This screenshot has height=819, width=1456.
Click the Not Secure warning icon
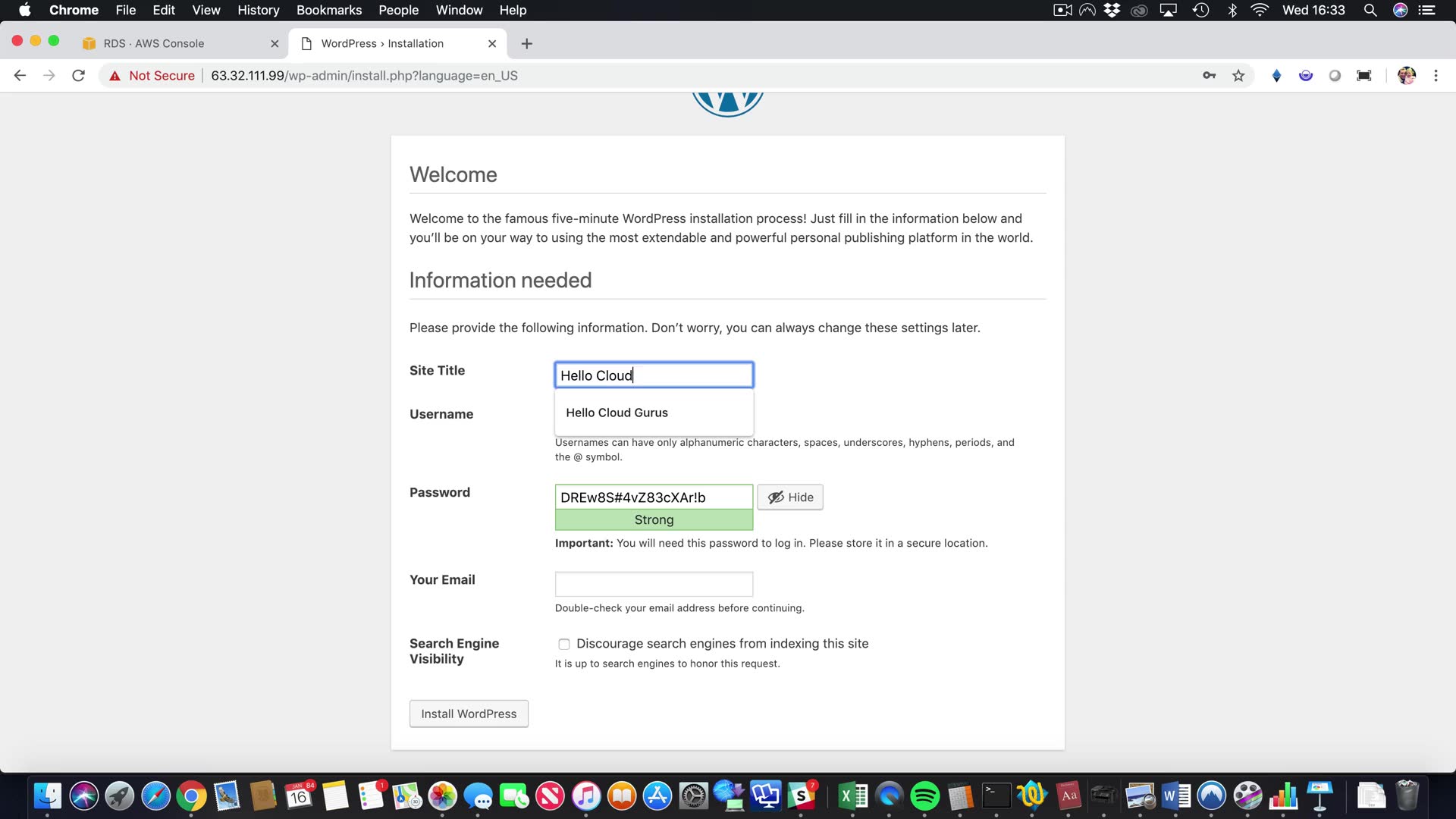pyautogui.click(x=115, y=76)
